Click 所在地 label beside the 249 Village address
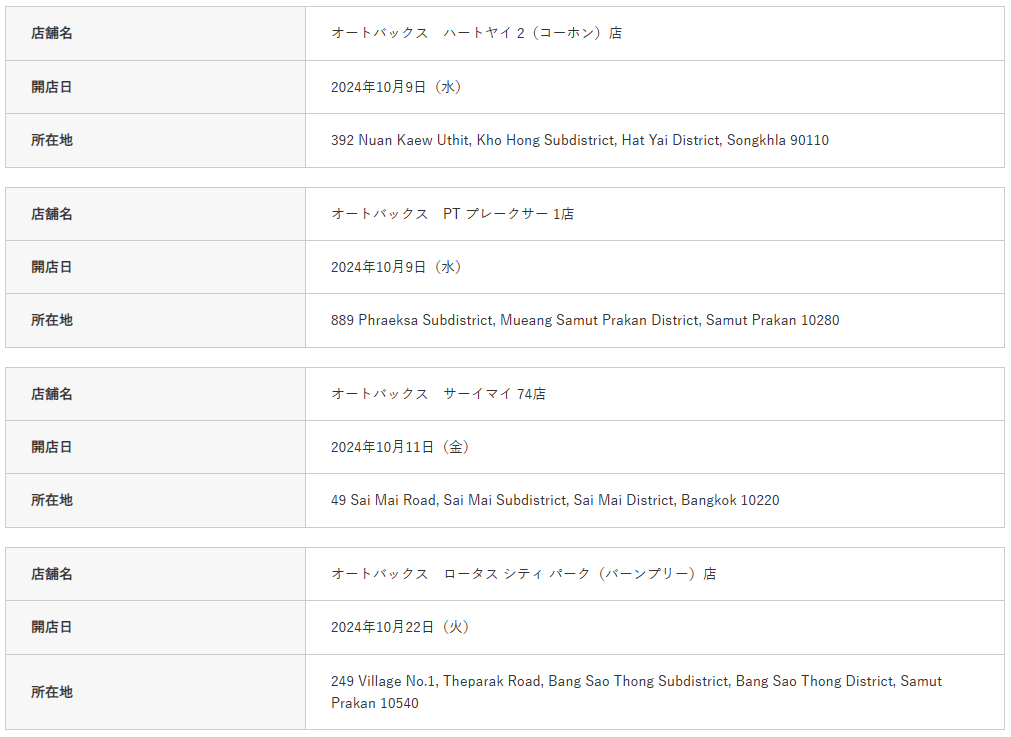The height and width of the screenshot is (737, 1011). tap(52, 692)
